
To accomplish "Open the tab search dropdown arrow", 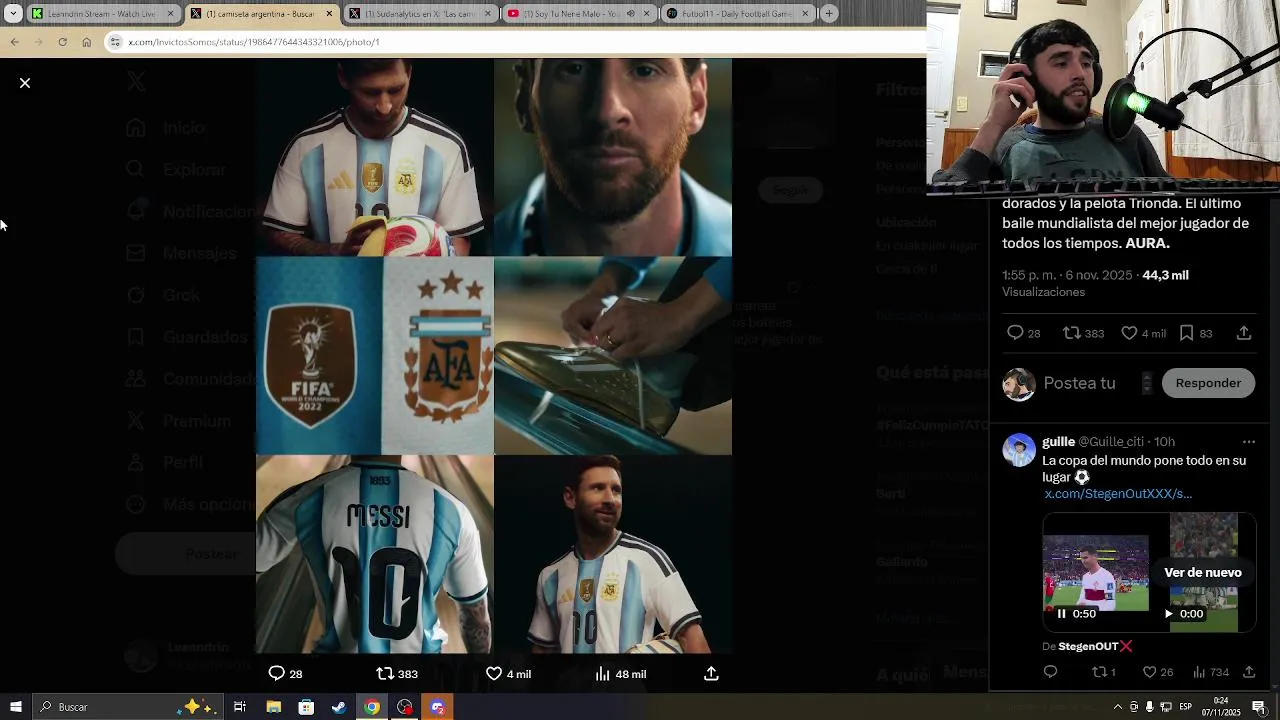I will 13,14.
